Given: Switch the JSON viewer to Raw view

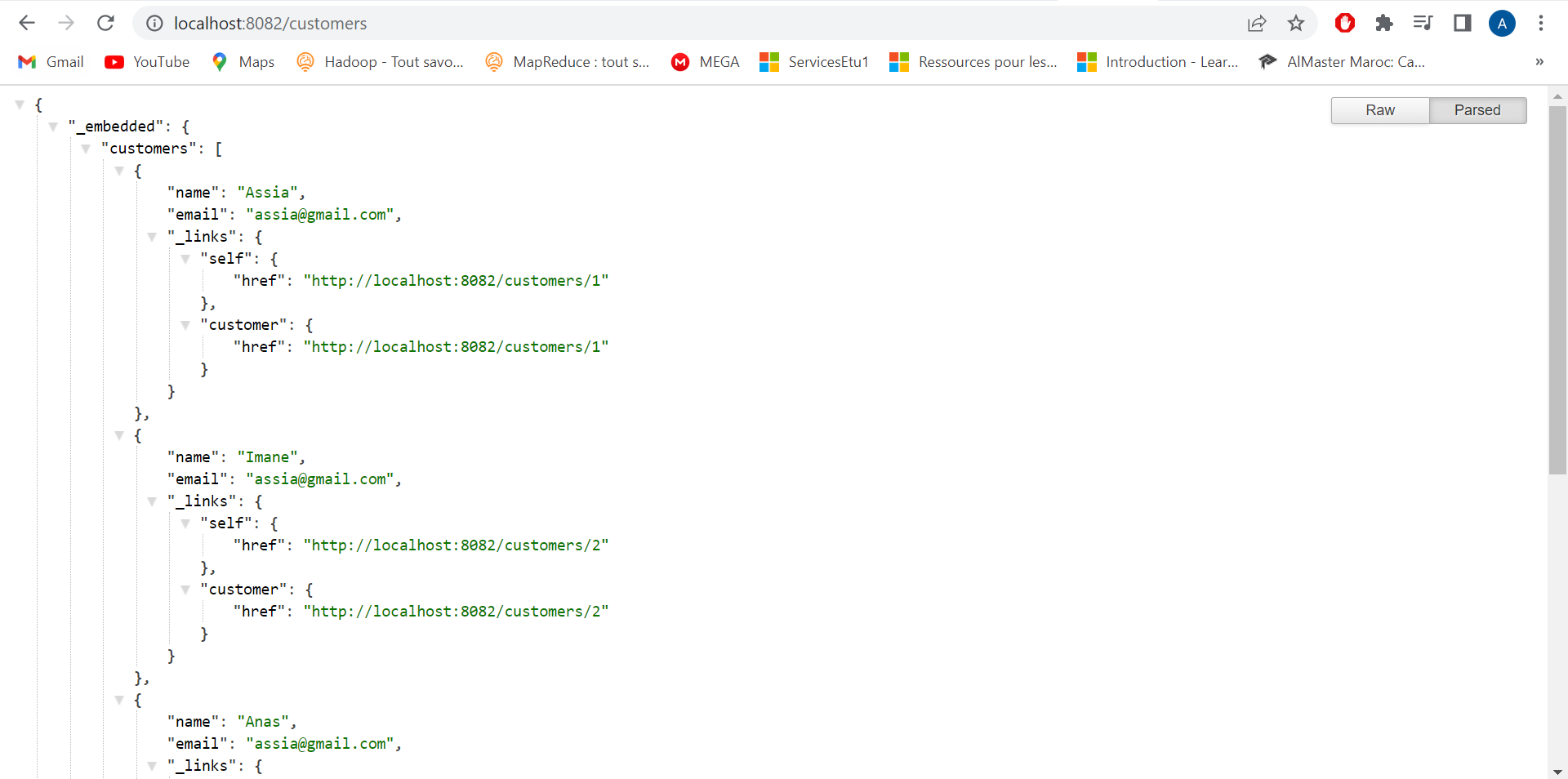Looking at the screenshot, I should pos(1379,109).
